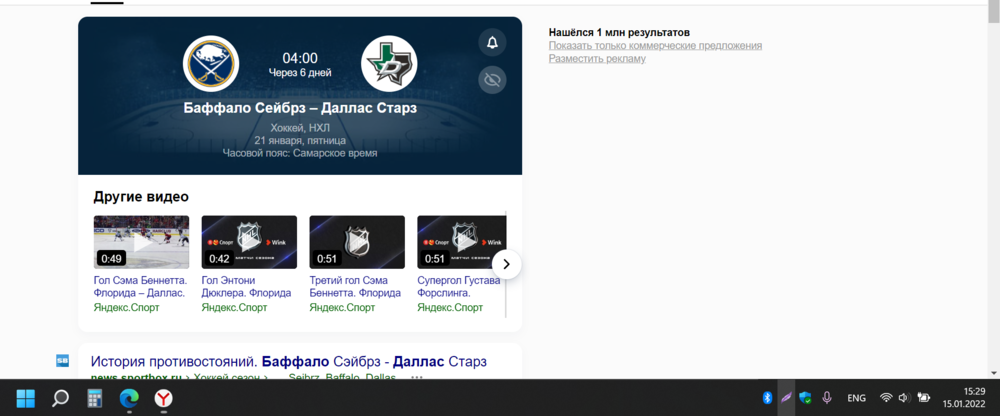Click the match time 04:00
This screenshot has height=416, width=1000.
[x=300, y=58]
